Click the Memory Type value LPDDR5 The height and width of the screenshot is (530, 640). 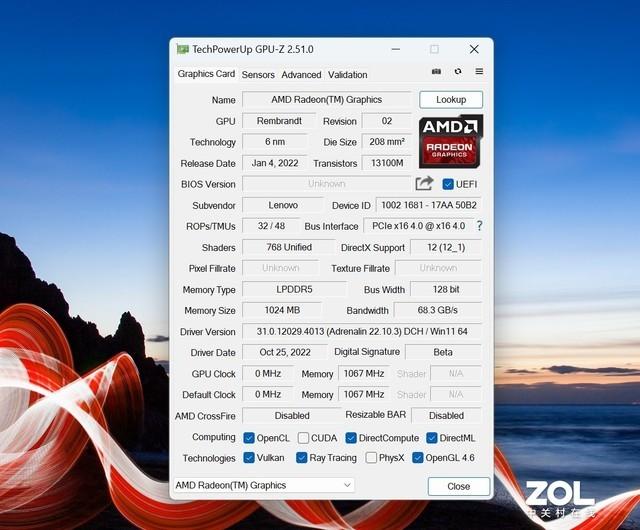point(294,289)
